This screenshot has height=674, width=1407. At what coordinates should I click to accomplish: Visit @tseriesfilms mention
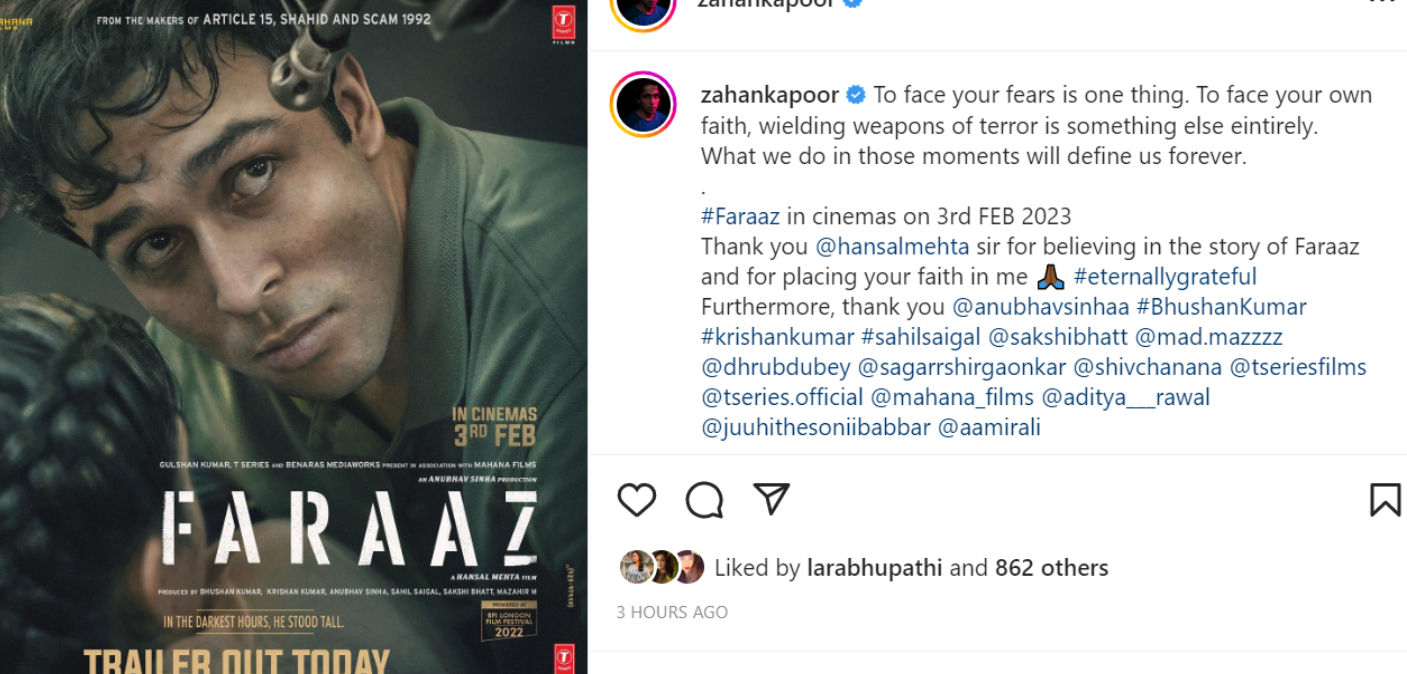[1297, 367]
